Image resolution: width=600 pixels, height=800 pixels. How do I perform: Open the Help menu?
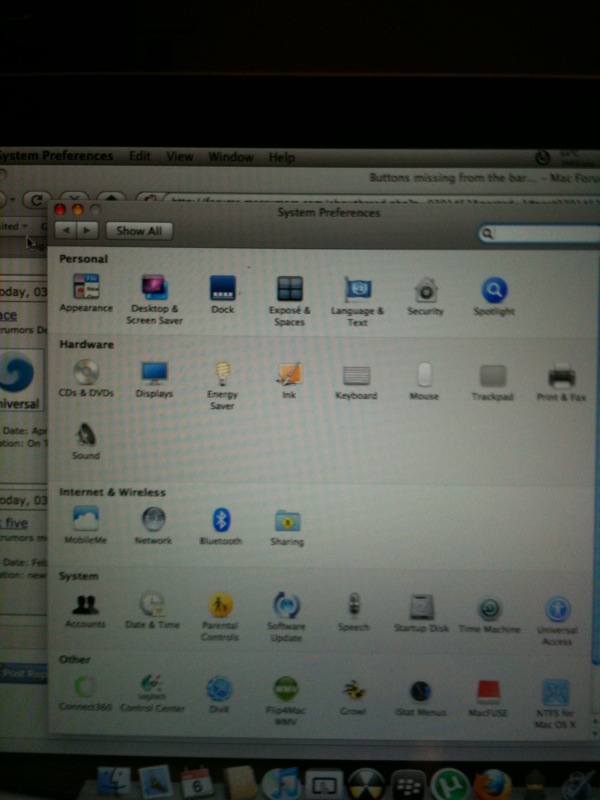(x=282, y=158)
